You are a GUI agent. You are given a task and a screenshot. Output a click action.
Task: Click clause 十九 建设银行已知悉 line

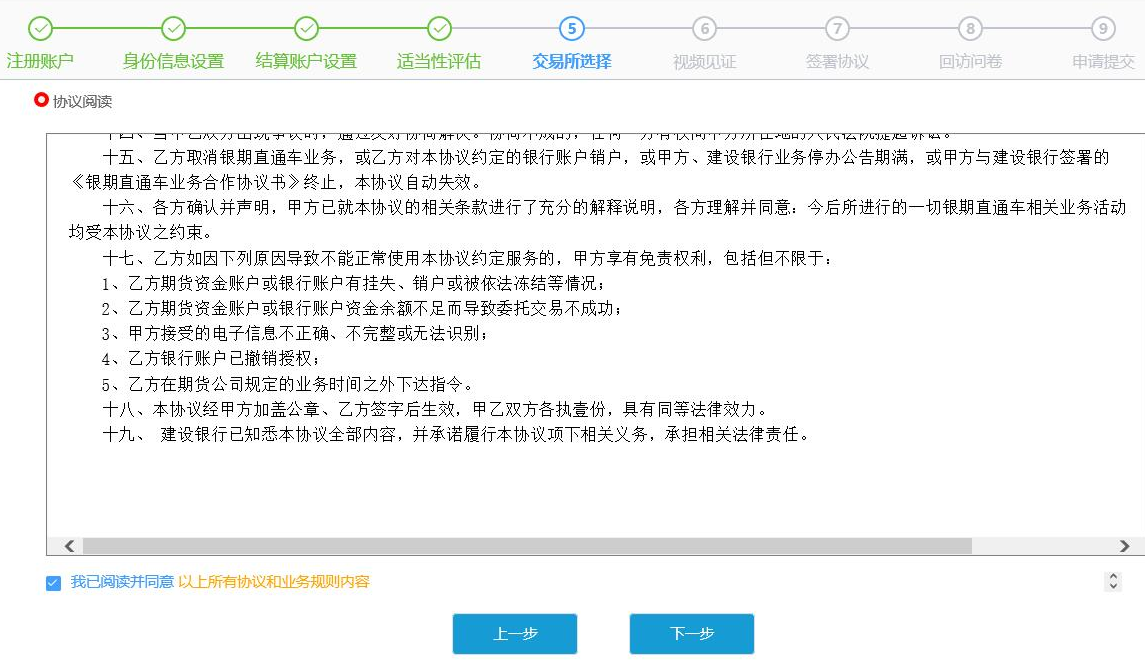(457, 434)
